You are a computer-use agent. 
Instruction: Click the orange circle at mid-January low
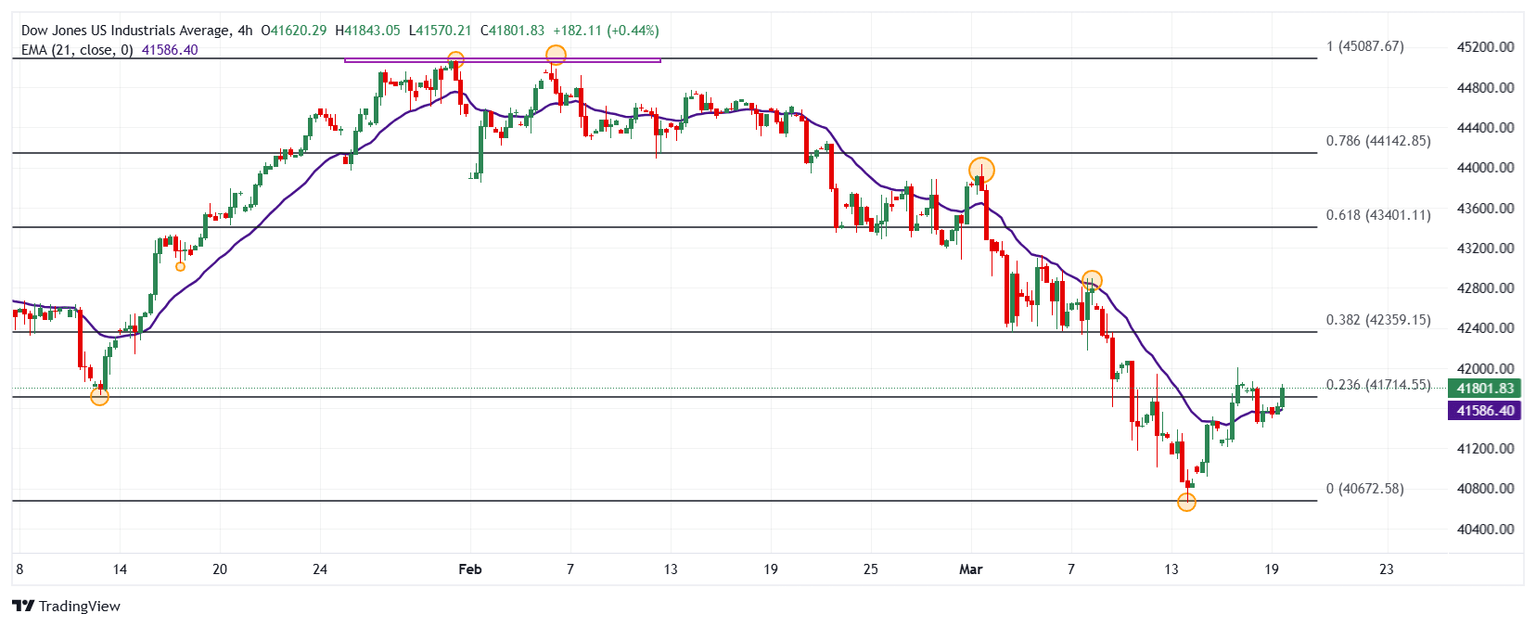pyautogui.click(x=99, y=397)
